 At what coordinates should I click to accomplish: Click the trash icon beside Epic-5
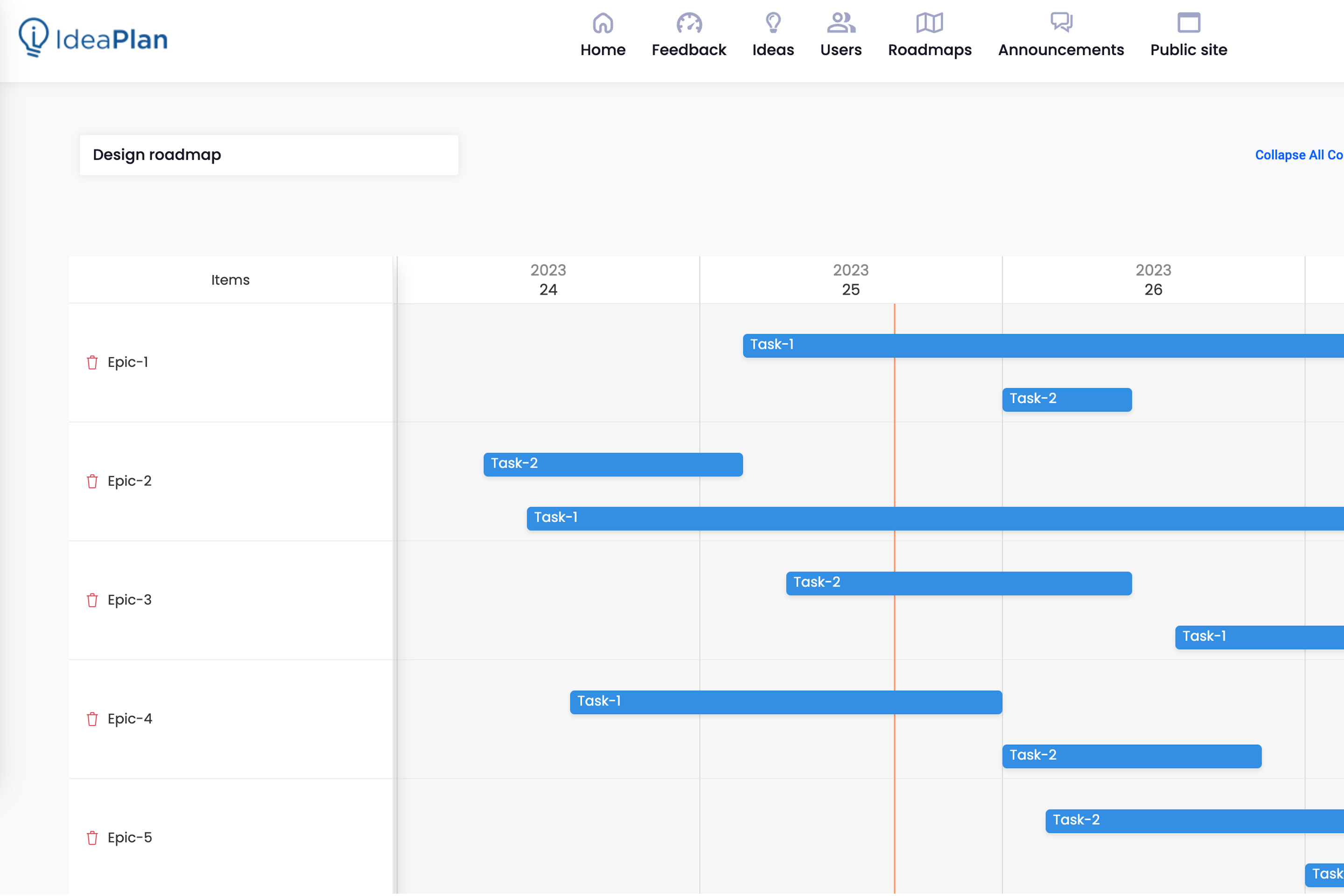point(92,838)
